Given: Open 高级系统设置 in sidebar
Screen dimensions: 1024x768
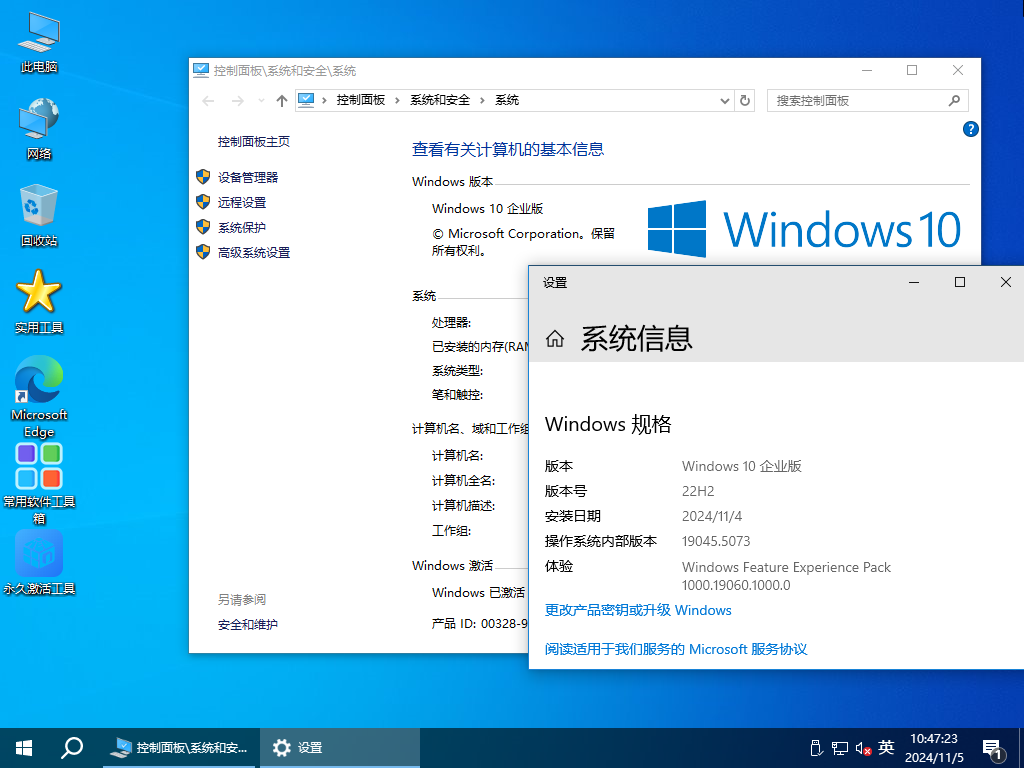Looking at the screenshot, I should point(254,253).
